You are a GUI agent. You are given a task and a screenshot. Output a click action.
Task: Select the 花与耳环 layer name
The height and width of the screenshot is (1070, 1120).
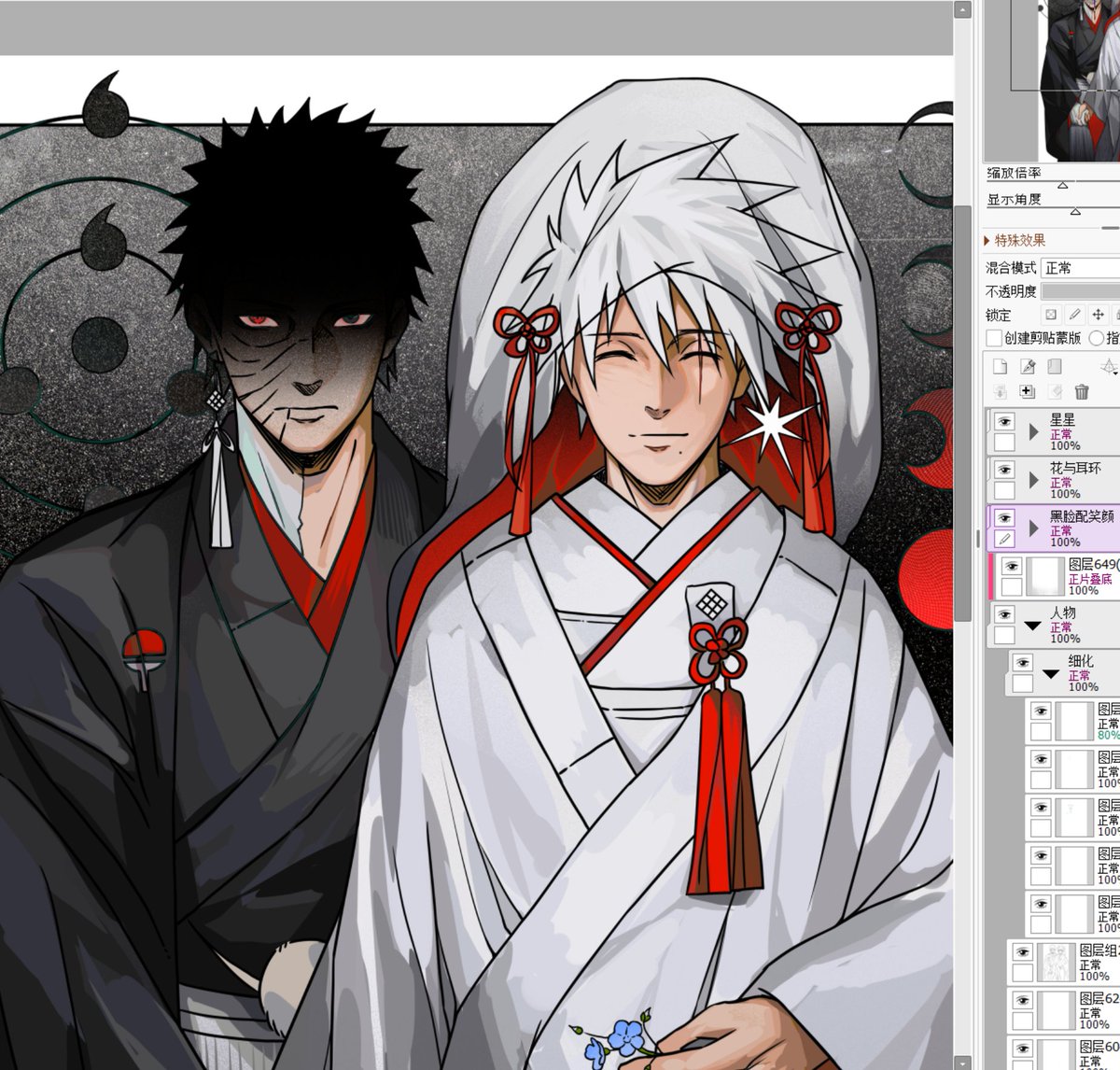coord(1075,469)
